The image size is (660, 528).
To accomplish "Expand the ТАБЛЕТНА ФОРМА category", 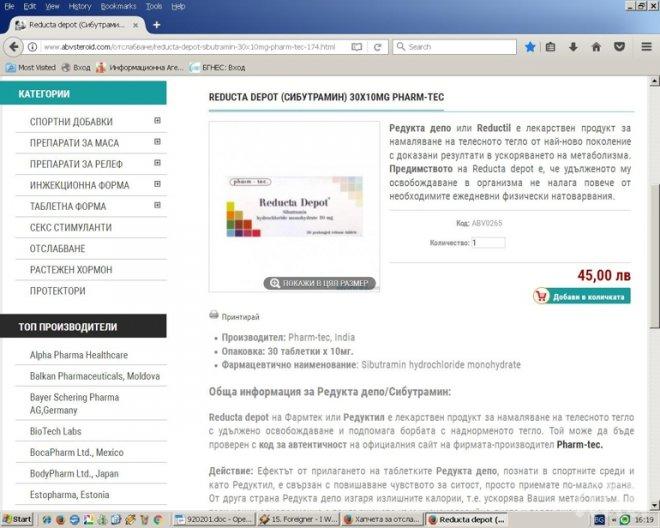I will [x=157, y=205].
